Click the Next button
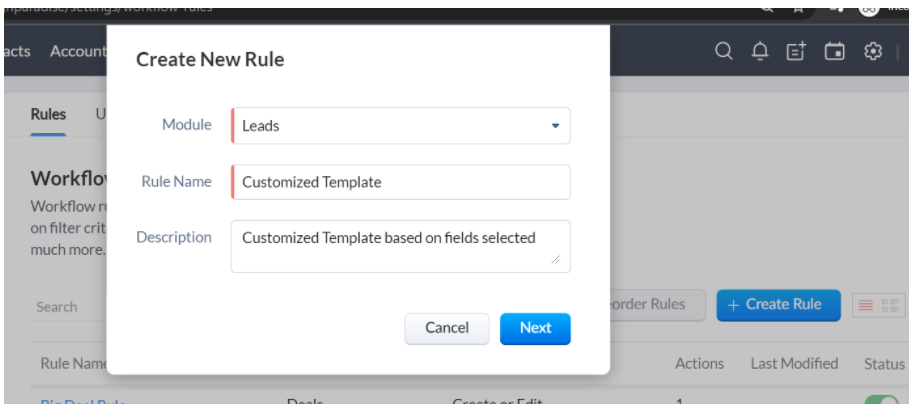This screenshot has height=404, width=913. coord(535,328)
